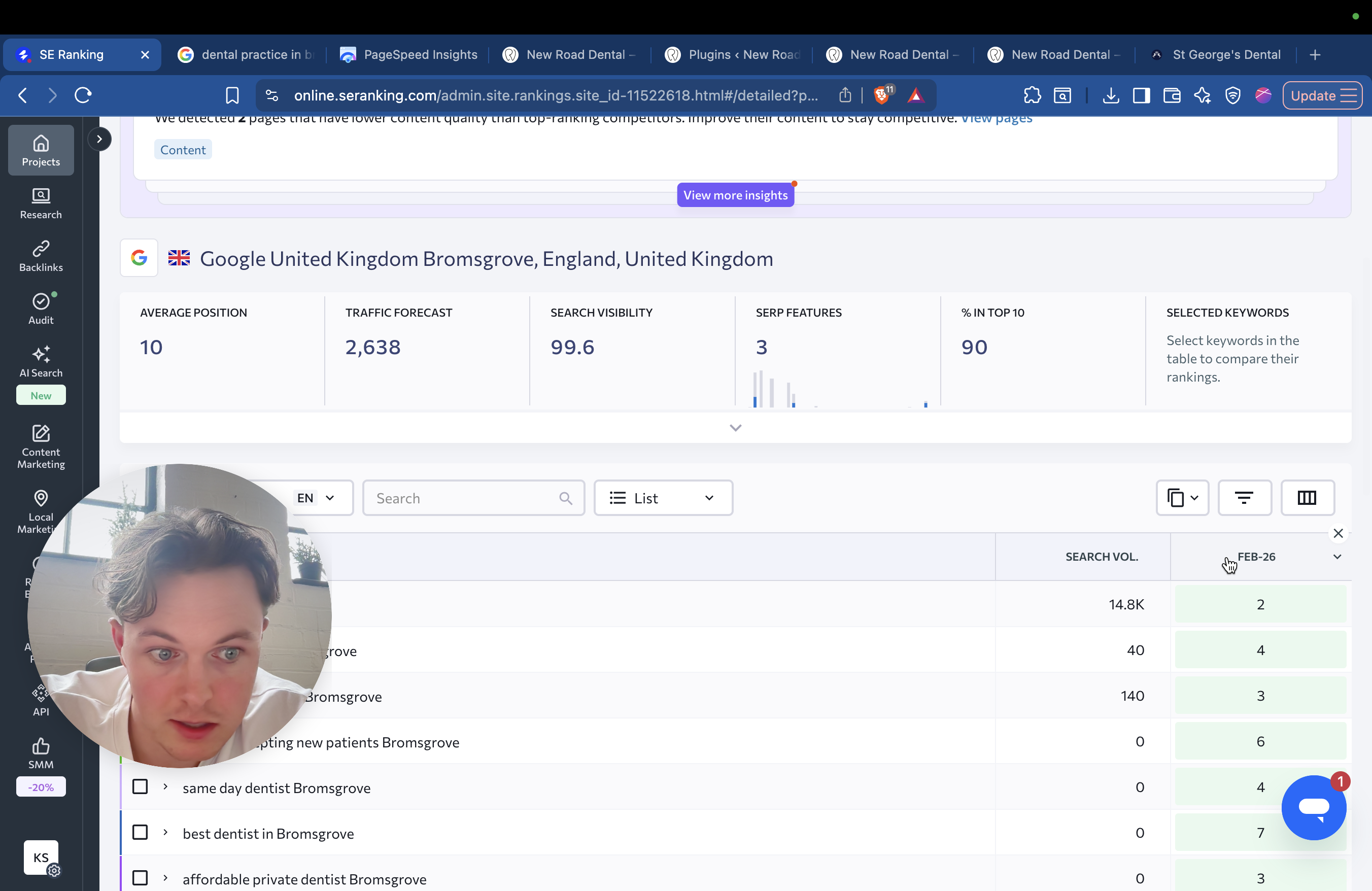Viewport: 1372px width, 891px height.
Task: Tick checkbox for same day dentist Bromsgrove
Action: [140, 786]
